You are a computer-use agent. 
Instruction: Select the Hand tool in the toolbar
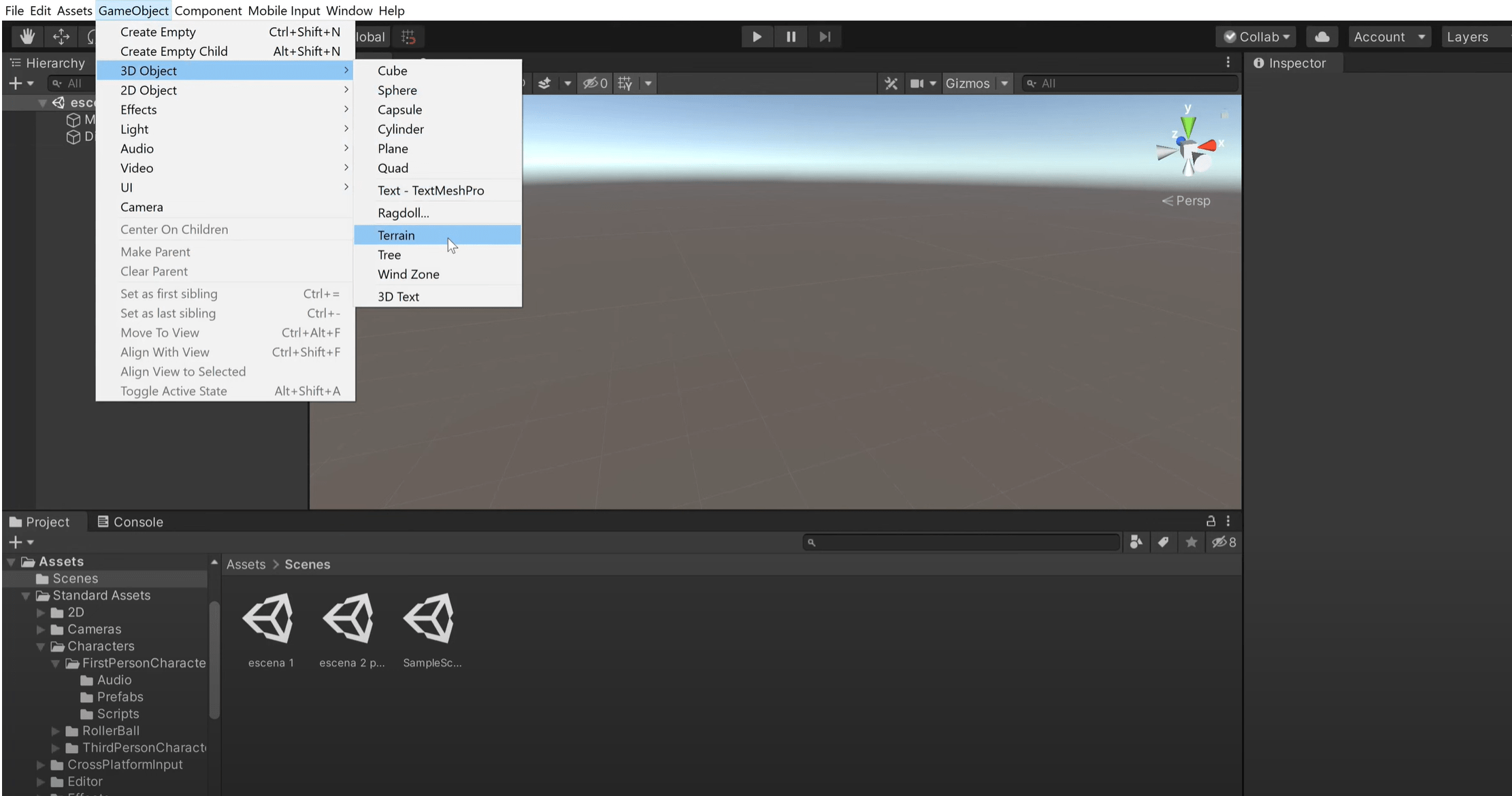point(27,37)
